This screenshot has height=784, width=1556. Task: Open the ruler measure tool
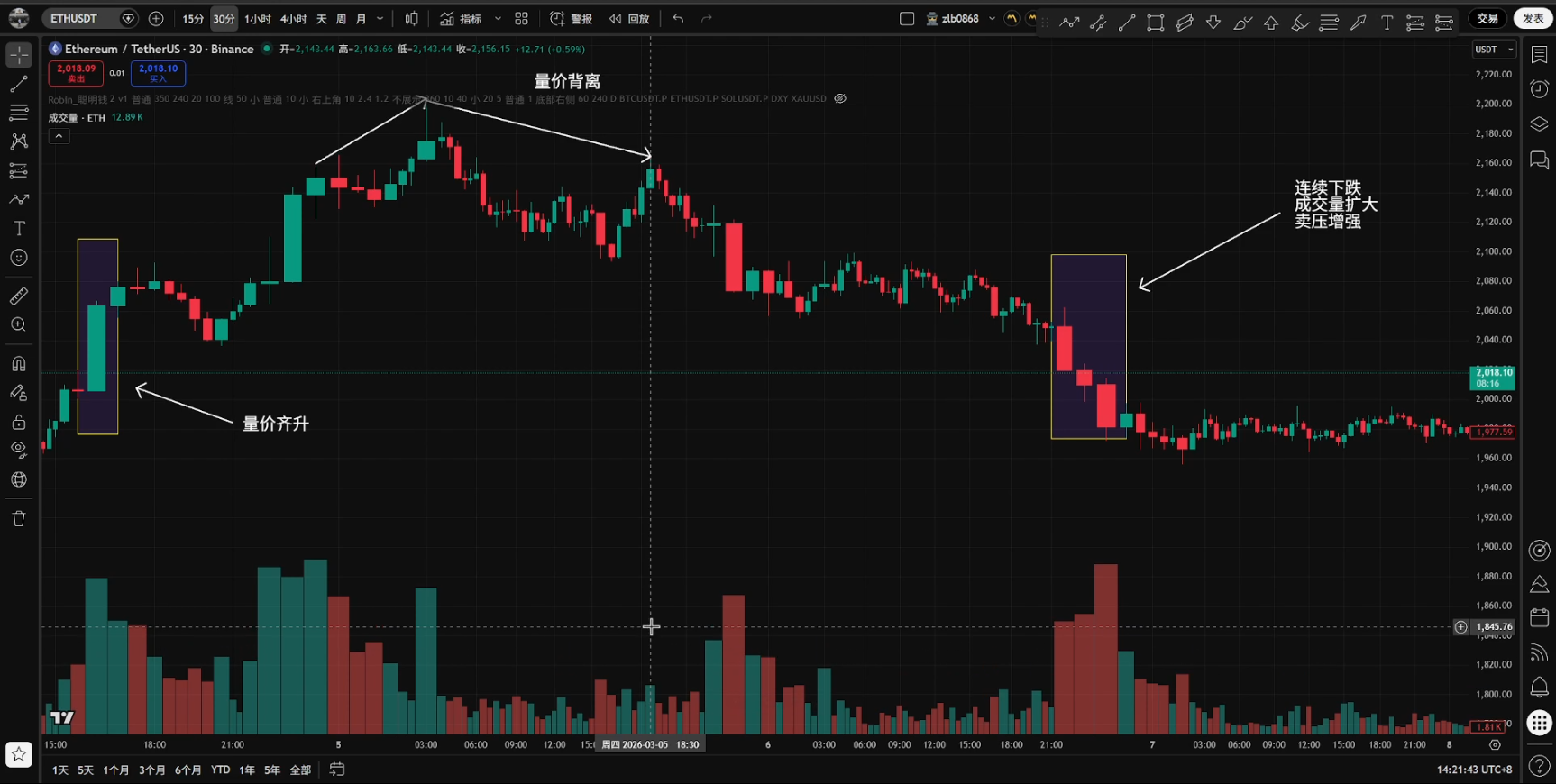click(18, 296)
